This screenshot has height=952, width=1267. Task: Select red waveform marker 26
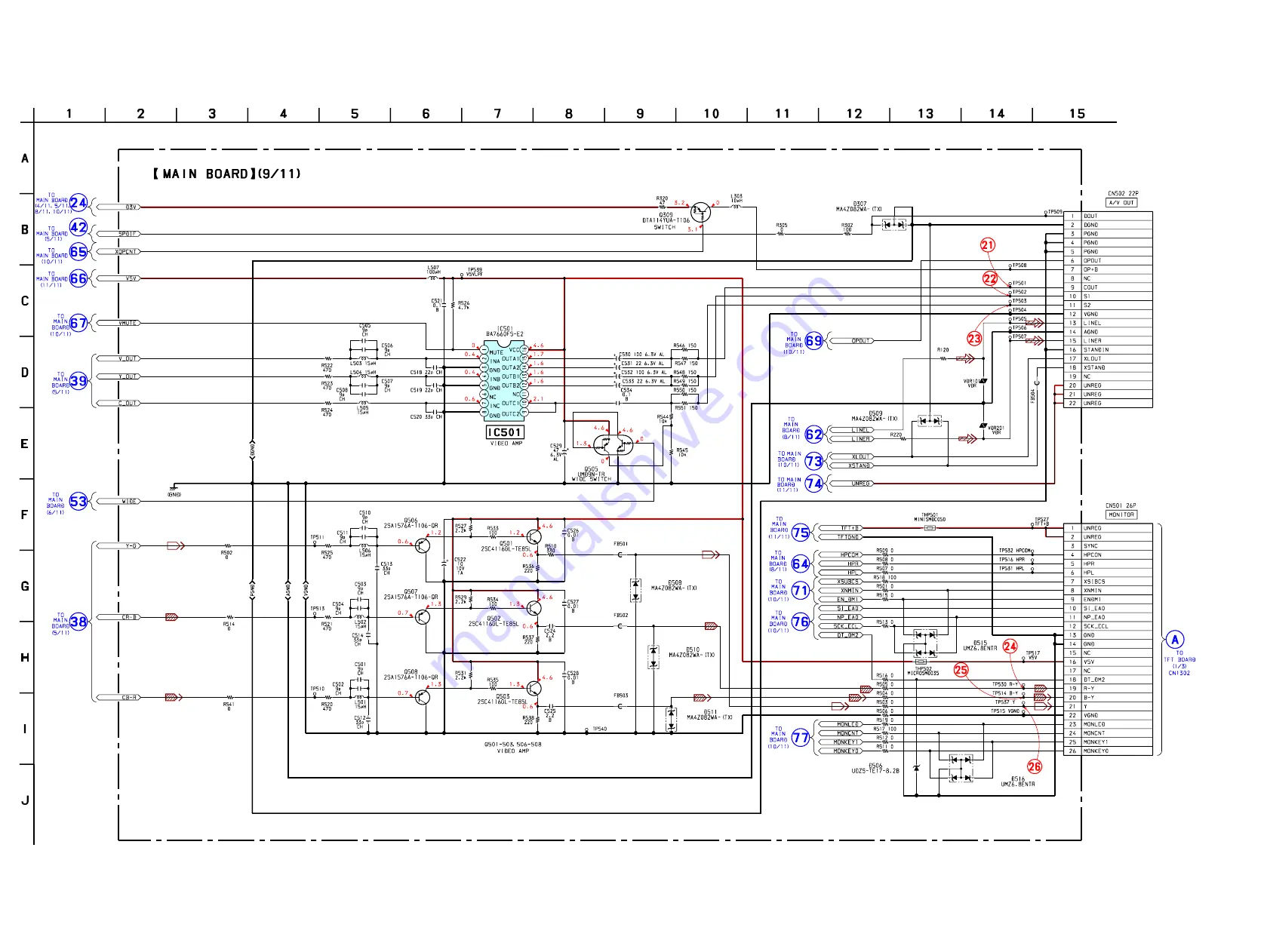click(x=1034, y=766)
